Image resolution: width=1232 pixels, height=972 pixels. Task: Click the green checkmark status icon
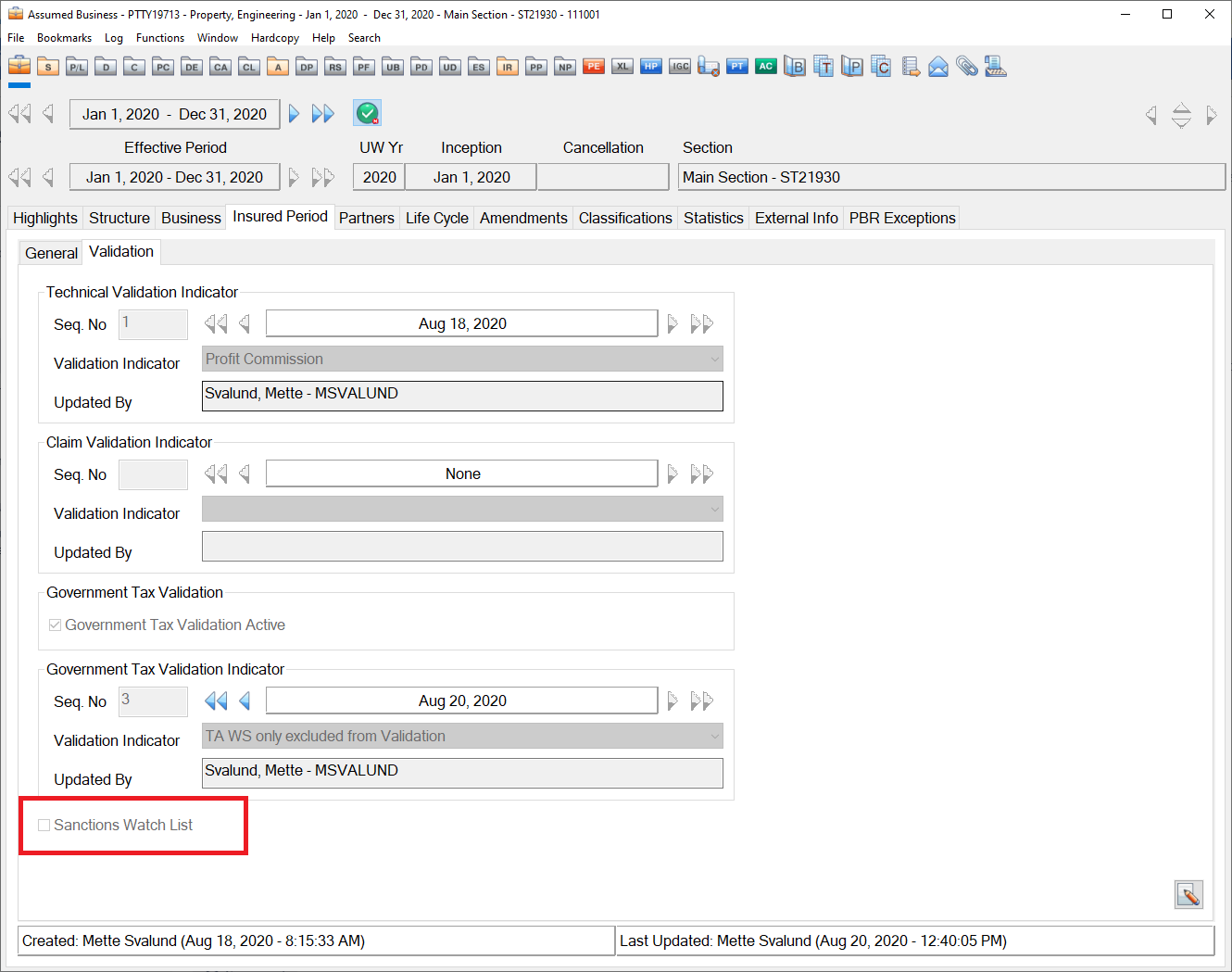tap(367, 114)
